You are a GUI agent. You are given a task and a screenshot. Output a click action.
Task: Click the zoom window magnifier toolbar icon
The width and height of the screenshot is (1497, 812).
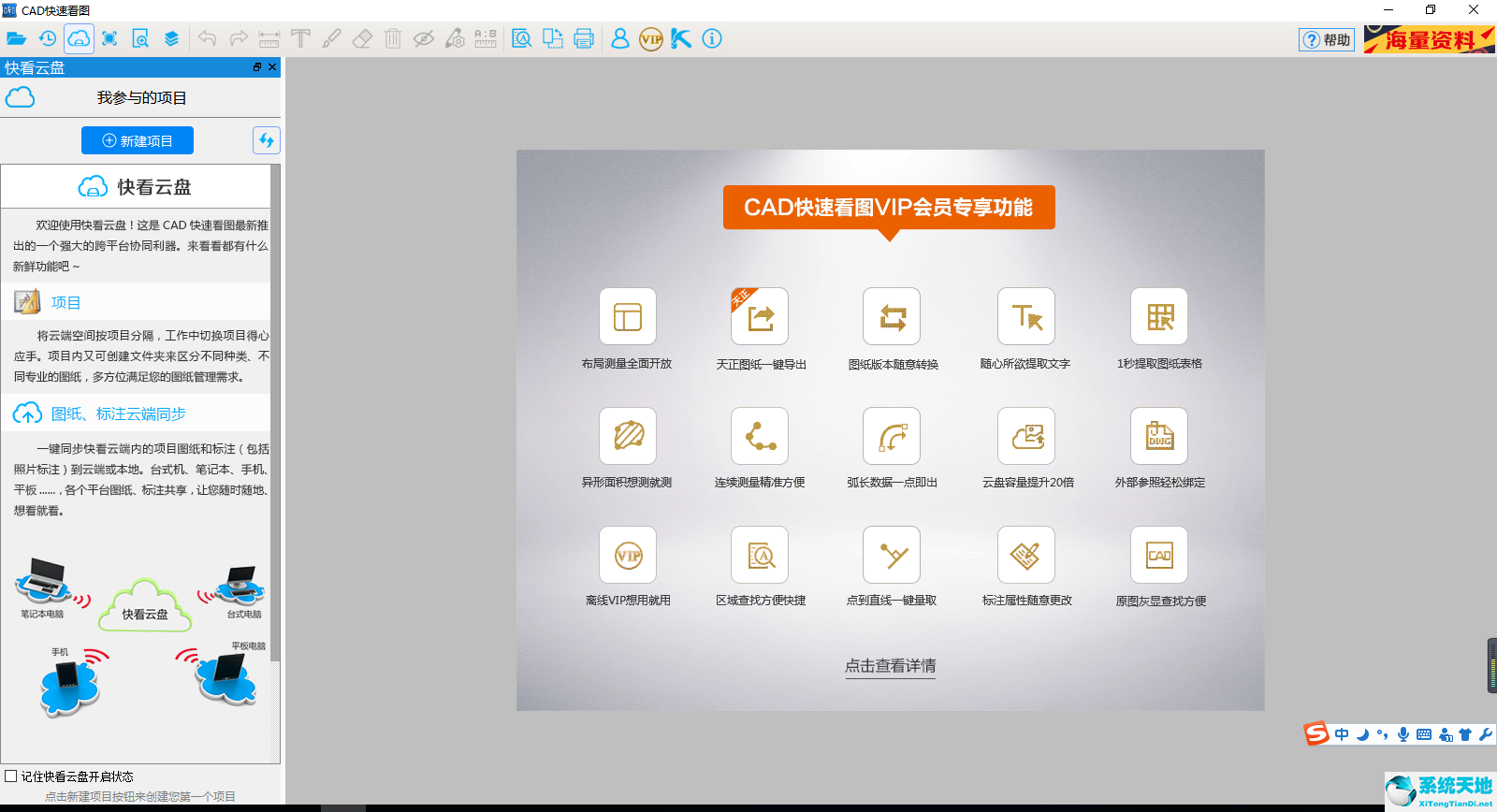click(x=140, y=39)
